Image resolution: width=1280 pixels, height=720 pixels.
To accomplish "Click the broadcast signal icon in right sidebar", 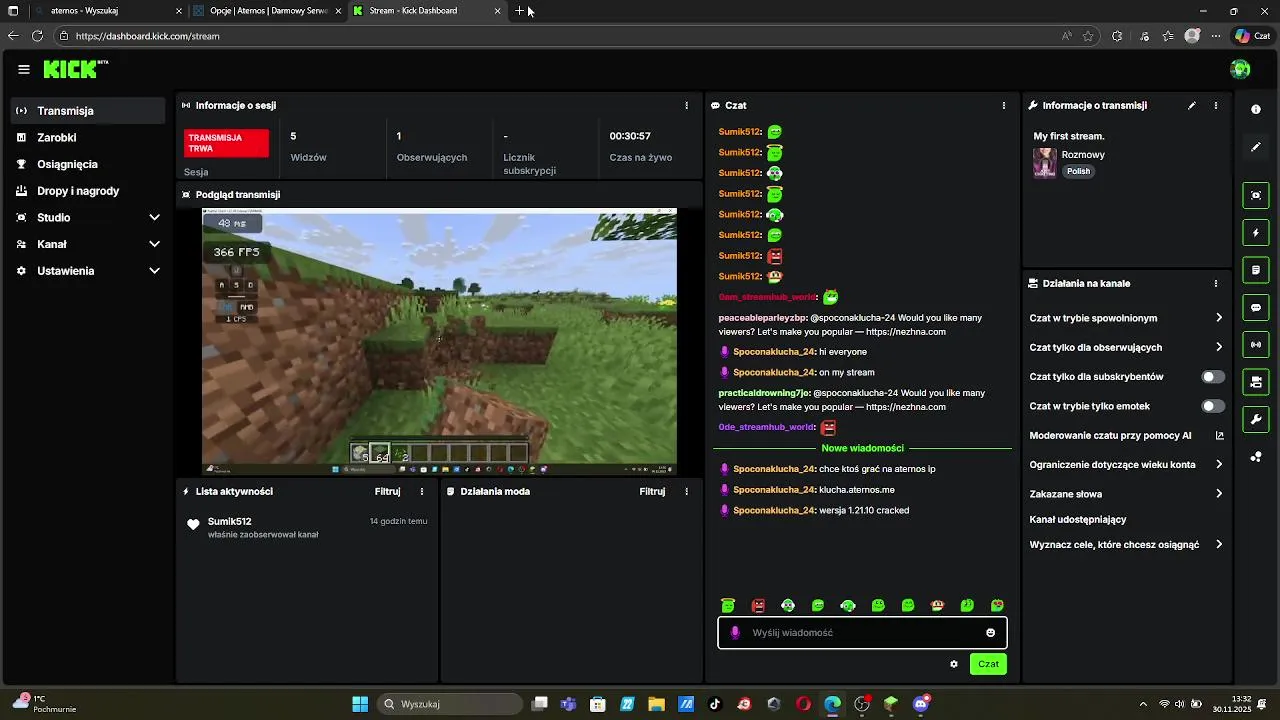I will (1256, 345).
